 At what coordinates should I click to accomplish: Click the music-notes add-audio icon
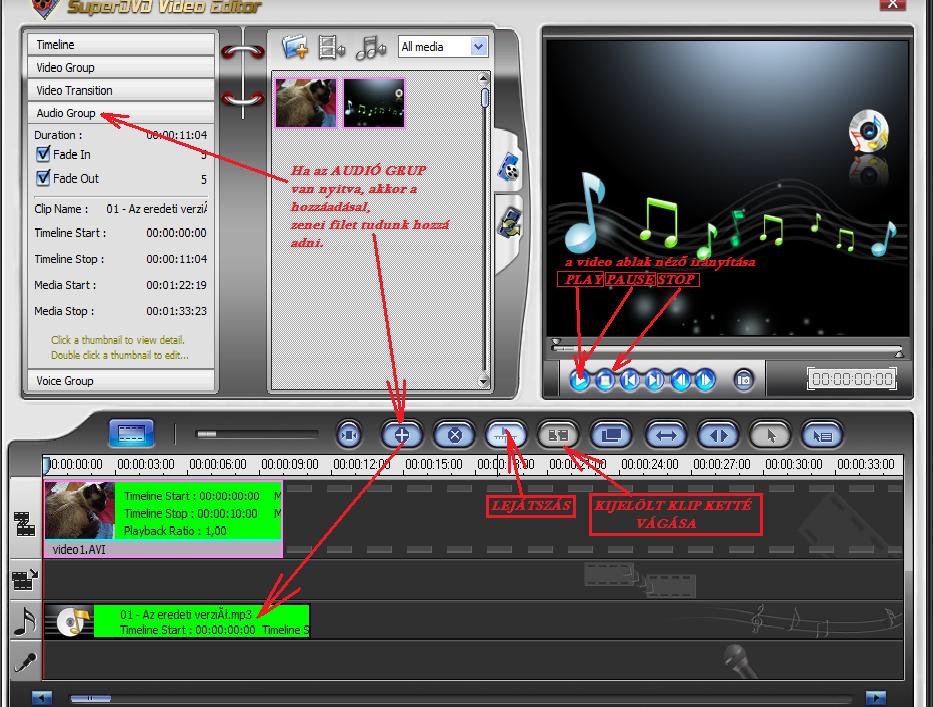point(370,47)
